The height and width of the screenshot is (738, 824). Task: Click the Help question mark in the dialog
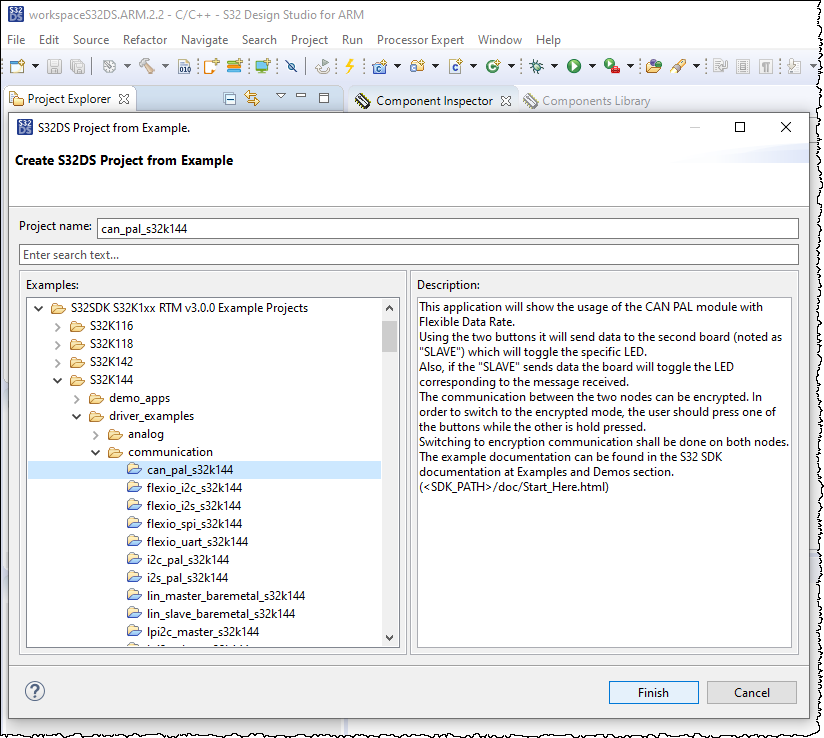[34, 691]
